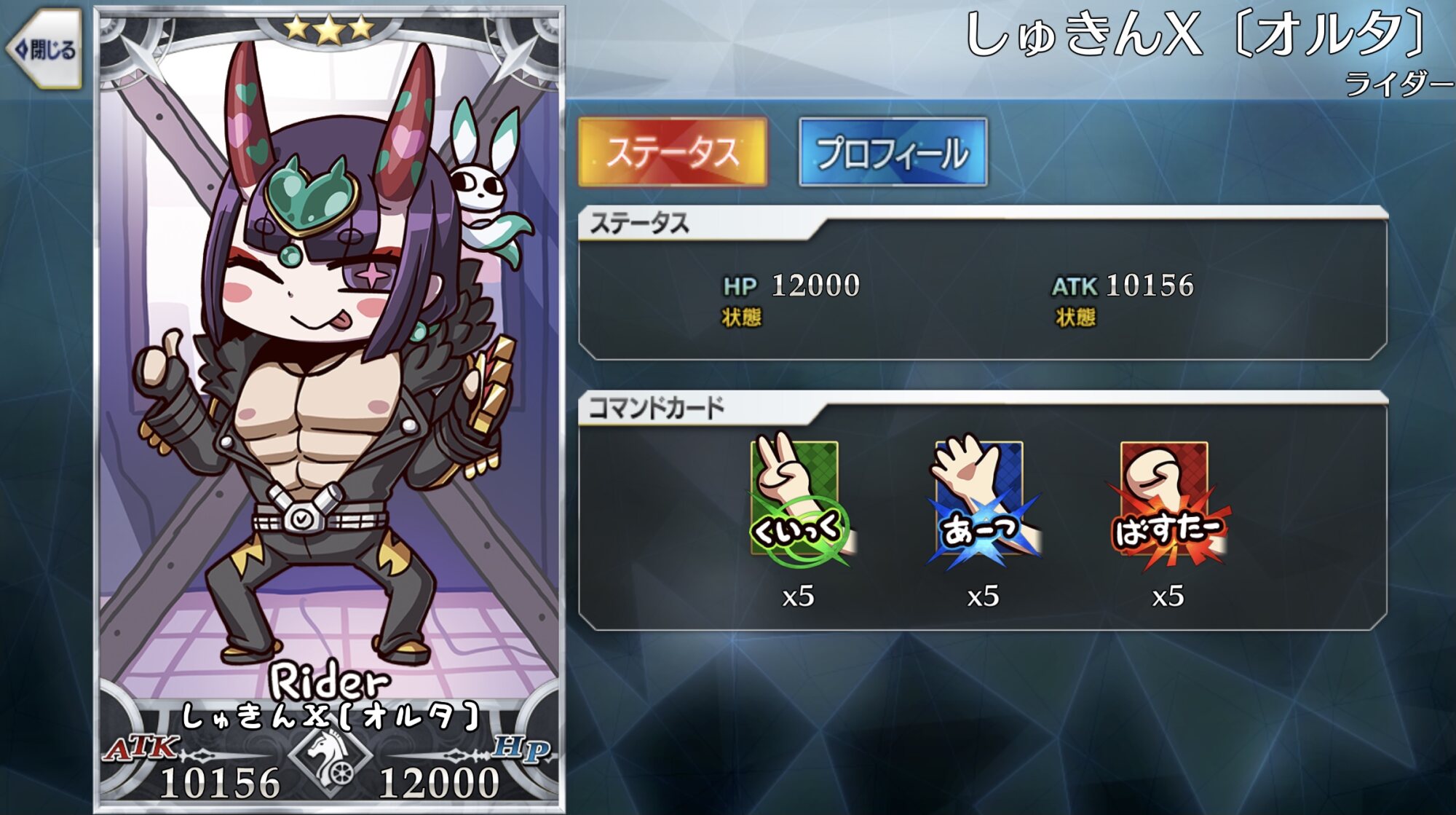Tap the ステータス section header bar
Screen dimensions: 1456x815
pyautogui.click(x=983, y=223)
